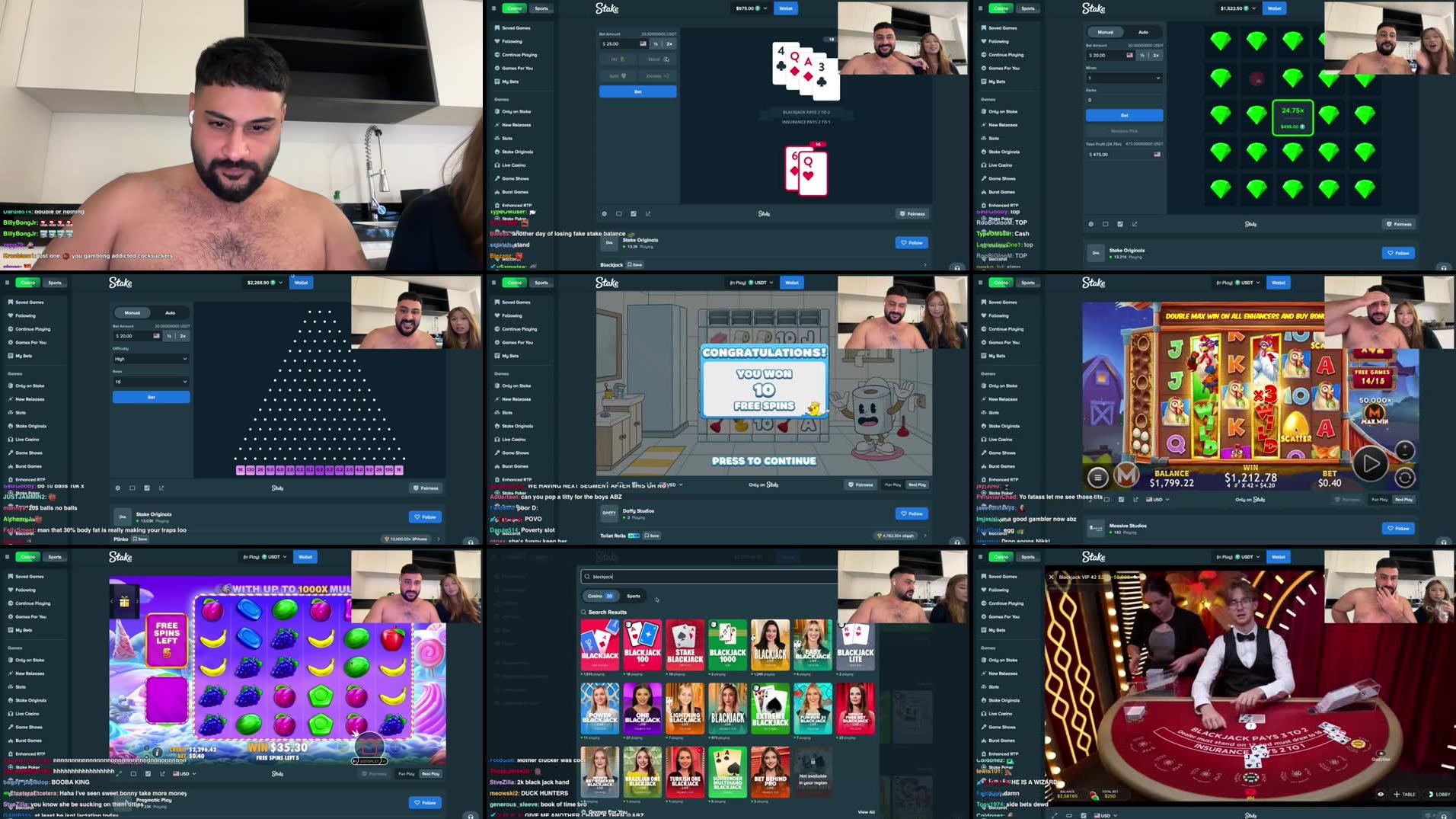Image resolution: width=1456 pixels, height=819 pixels.
Task: Expand $1,522.50 balance dropdown in Mines panel
Action: 1237,8
